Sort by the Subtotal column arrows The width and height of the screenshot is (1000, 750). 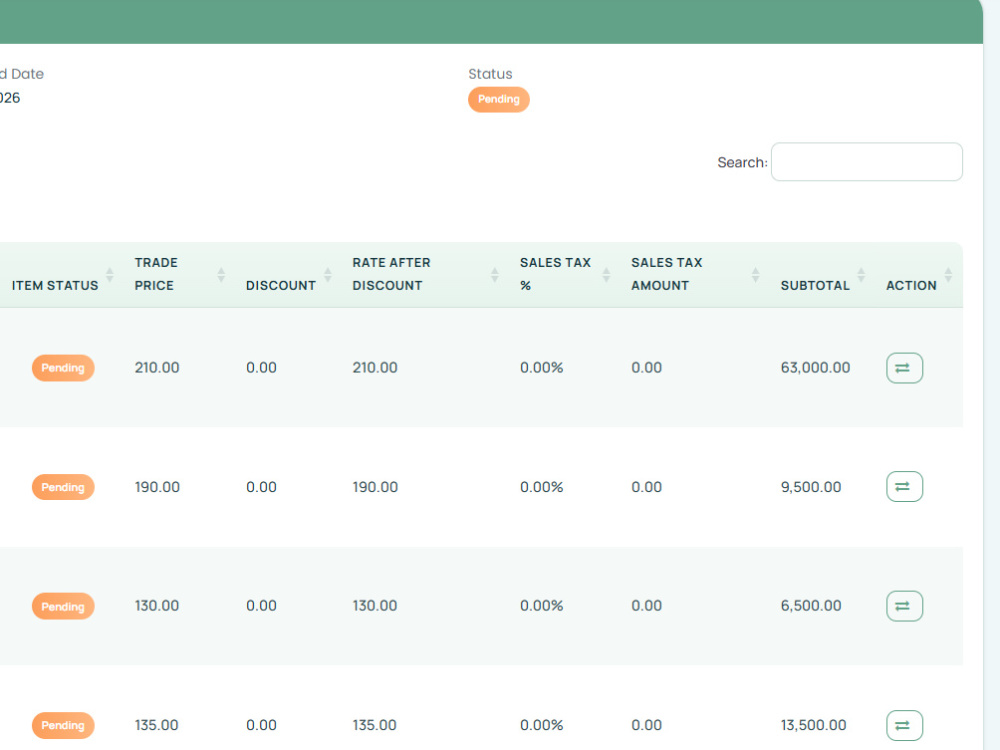861,275
